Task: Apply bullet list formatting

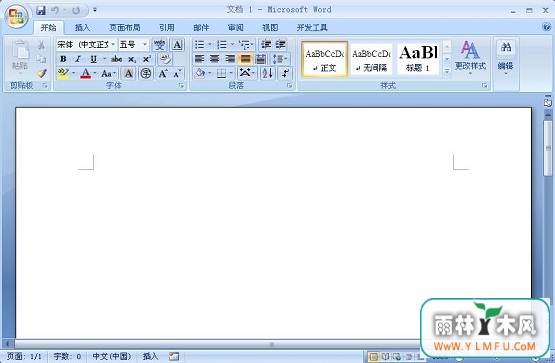Action: tap(199, 45)
